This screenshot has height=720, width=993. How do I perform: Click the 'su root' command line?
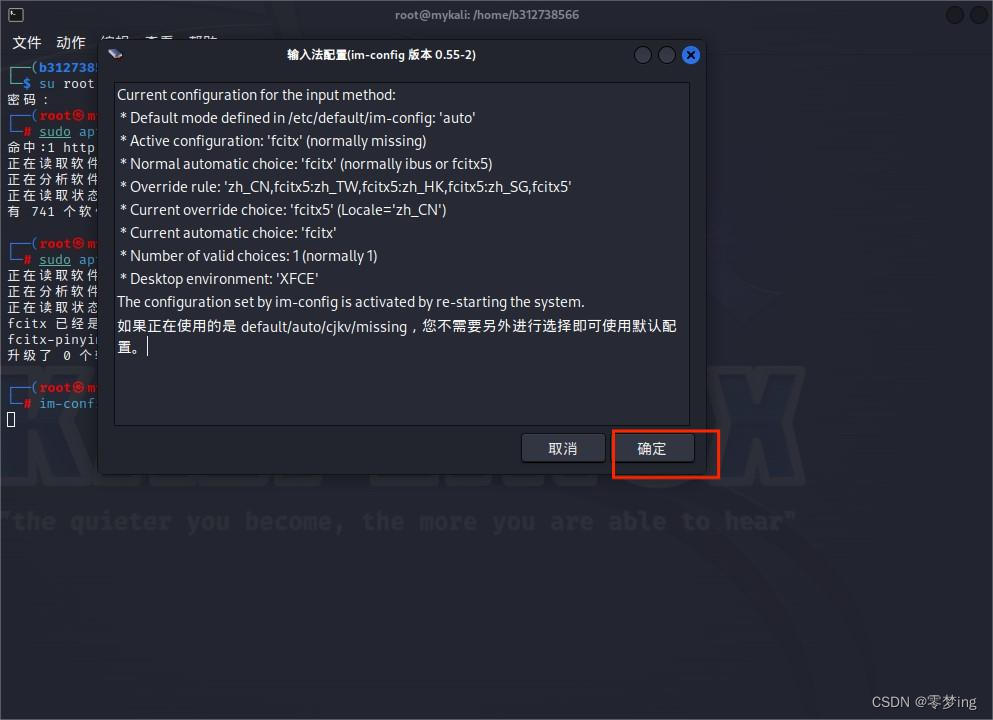point(66,84)
